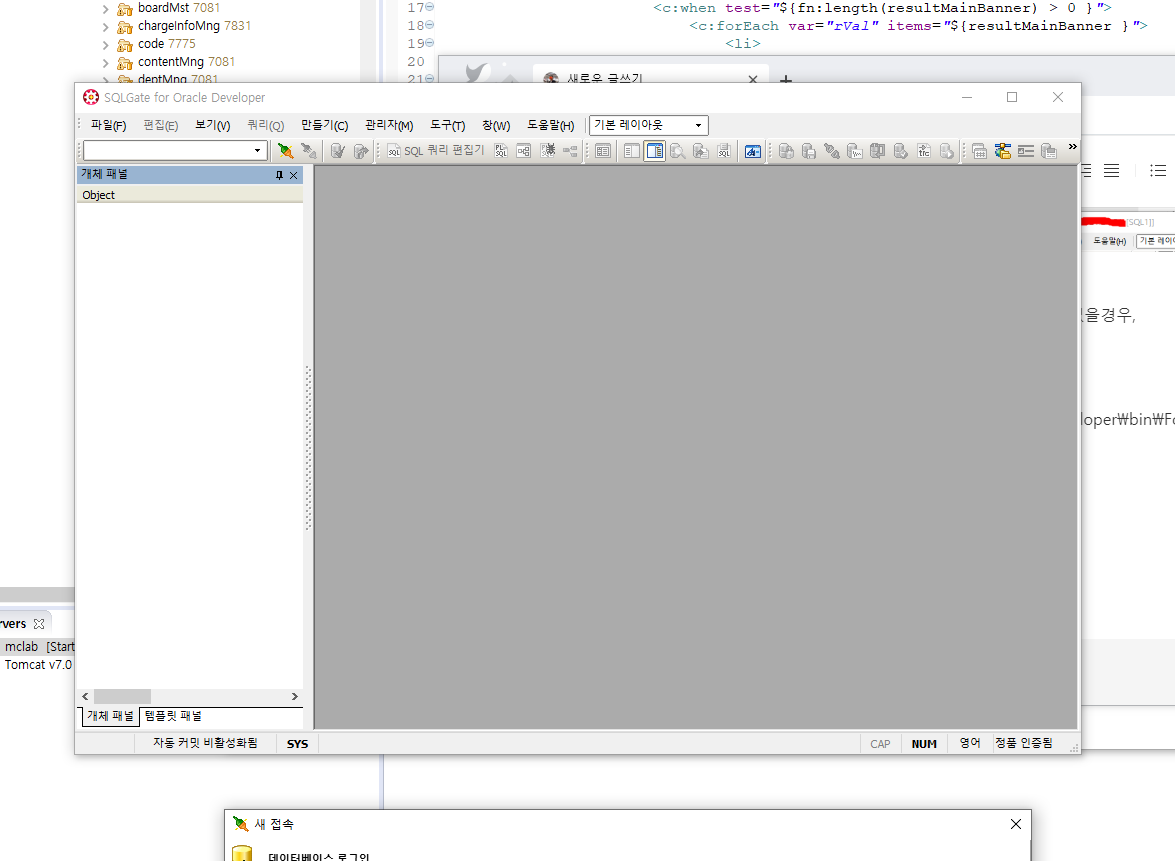Image resolution: width=1175 pixels, height=861 pixels.
Task: Open the 도움말(H) menu in SQLGate
Action: coord(551,125)
